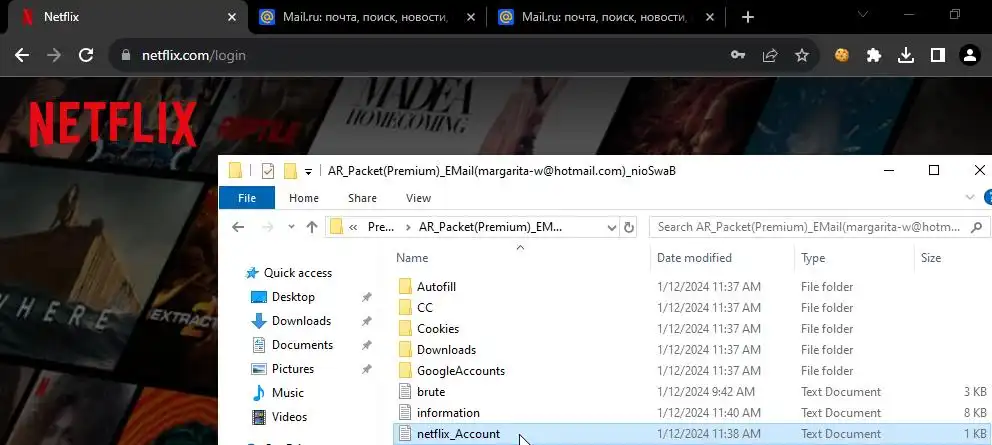Click the New folder icon in Explorer title bar

[x=290, y=171]
